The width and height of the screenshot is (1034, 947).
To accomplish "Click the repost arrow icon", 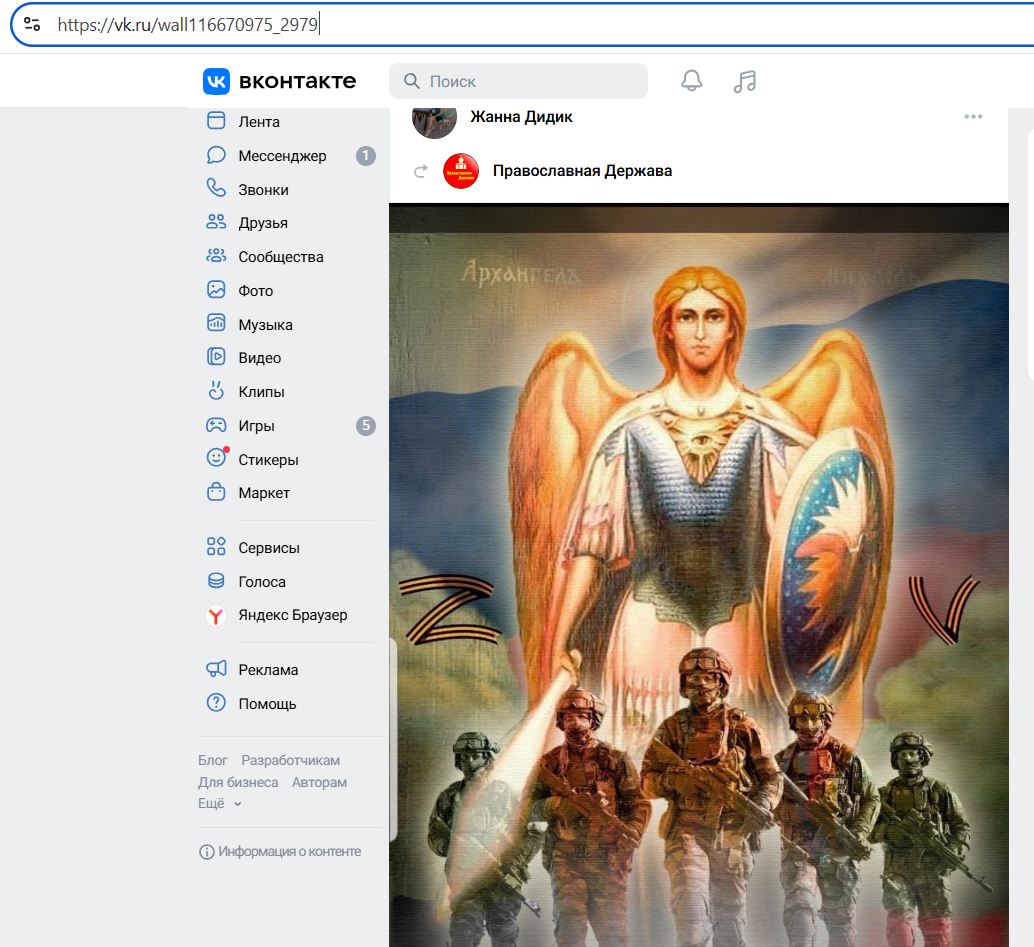I will click(421, 171).
